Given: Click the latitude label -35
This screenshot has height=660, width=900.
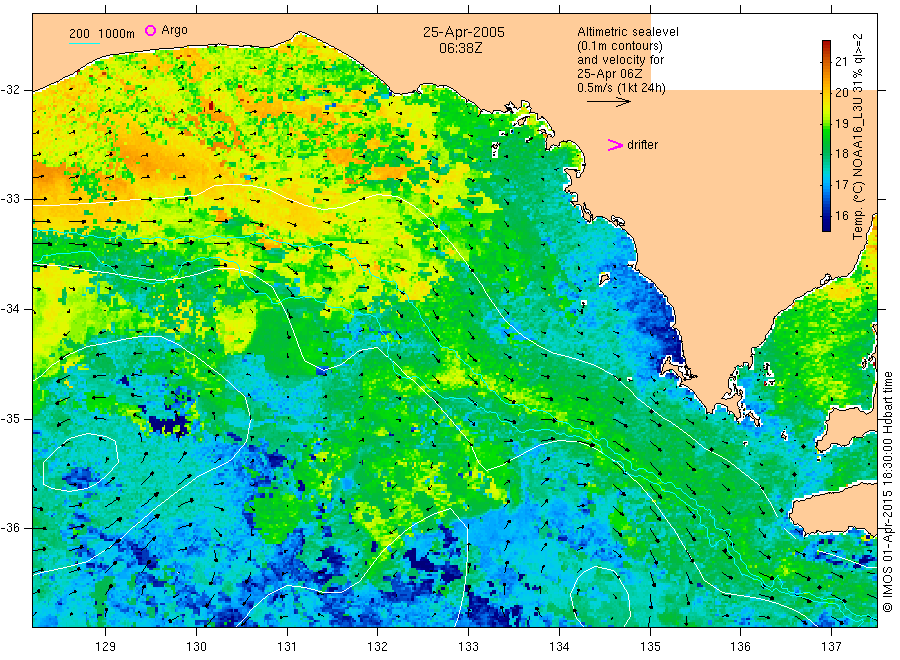Looking at the screenshot, I should (x=10, y=419).
